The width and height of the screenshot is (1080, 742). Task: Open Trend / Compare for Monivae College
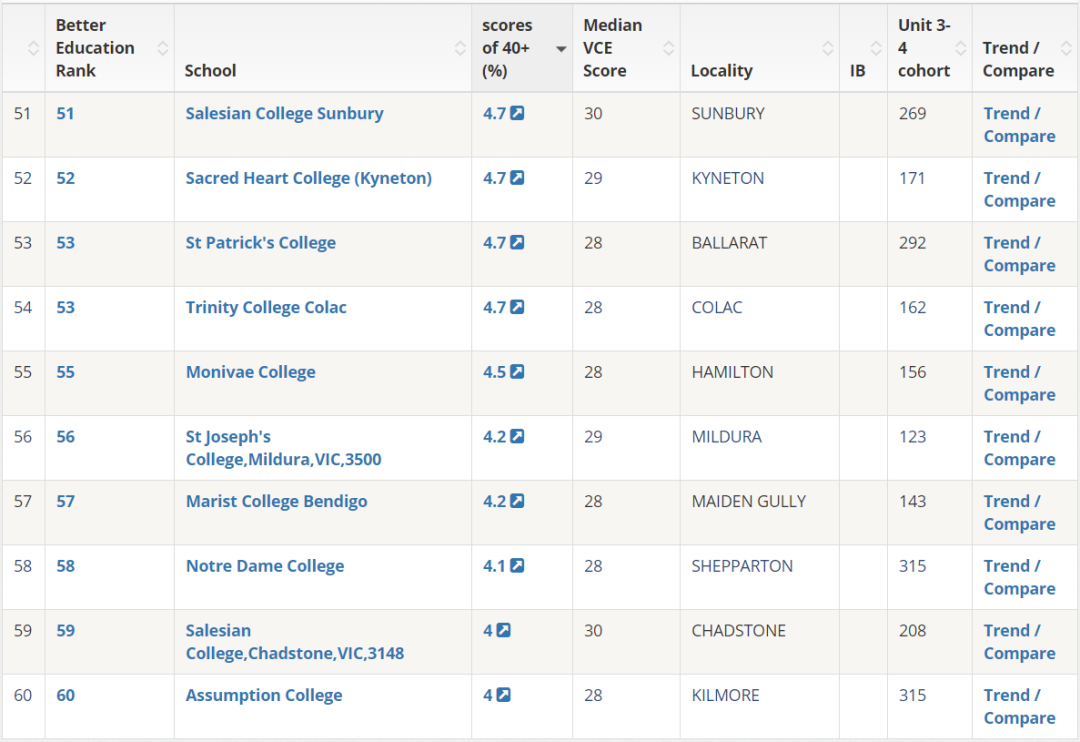[1019, 383]
